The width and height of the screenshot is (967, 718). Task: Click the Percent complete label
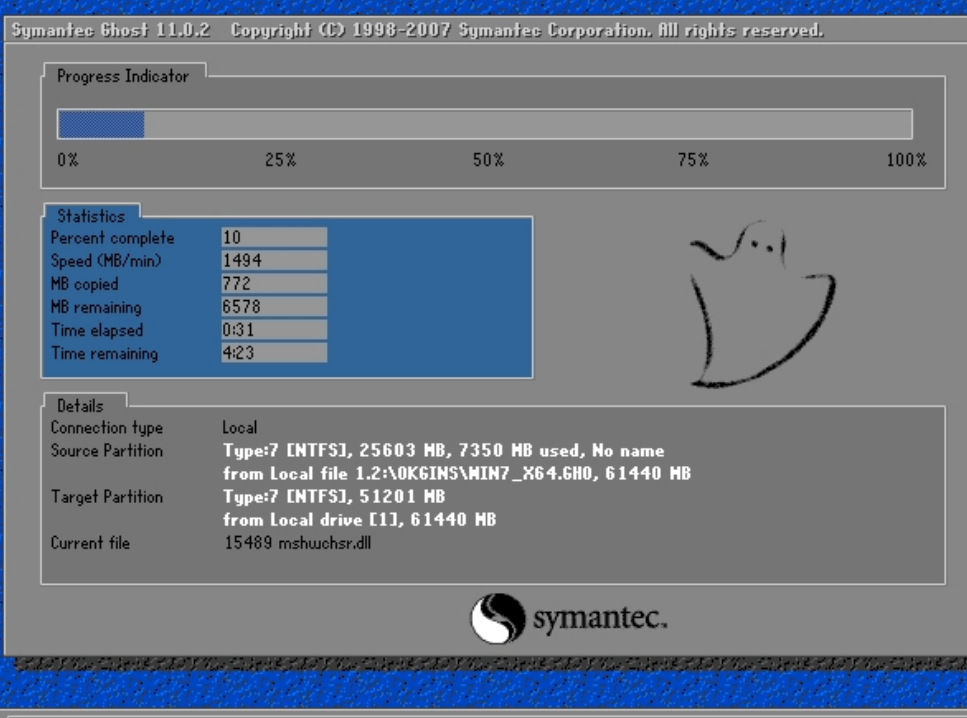coord(112,238)
